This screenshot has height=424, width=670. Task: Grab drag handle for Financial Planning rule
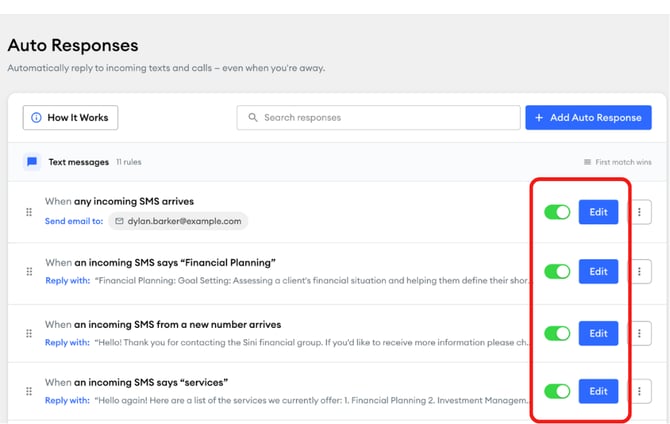pyautogui.click(x=29, y=271)
